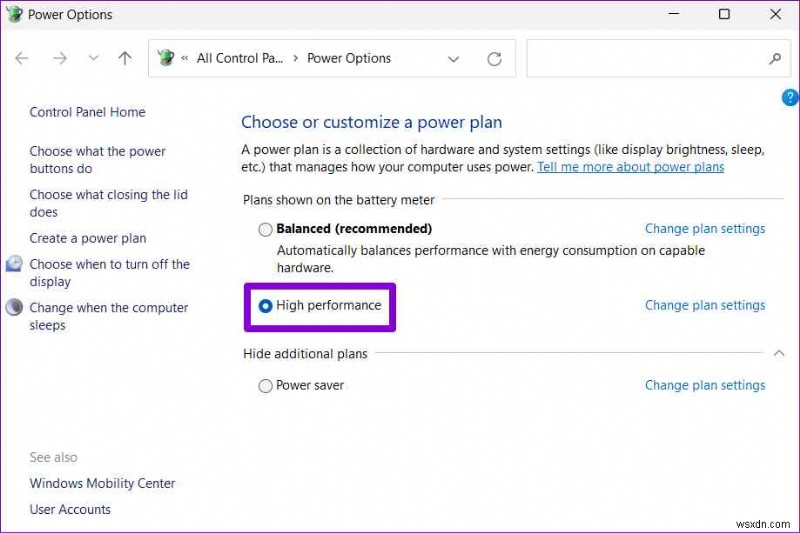Open Create a power plan
800x533 pixels.
tap(88, 238)
